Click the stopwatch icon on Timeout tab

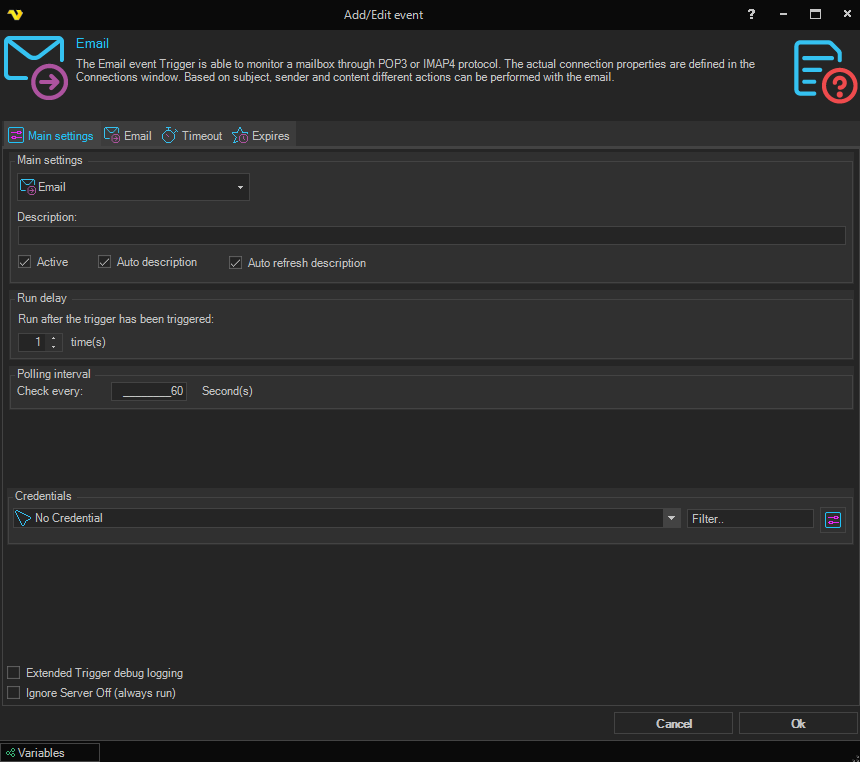click(x=169, y=136)
